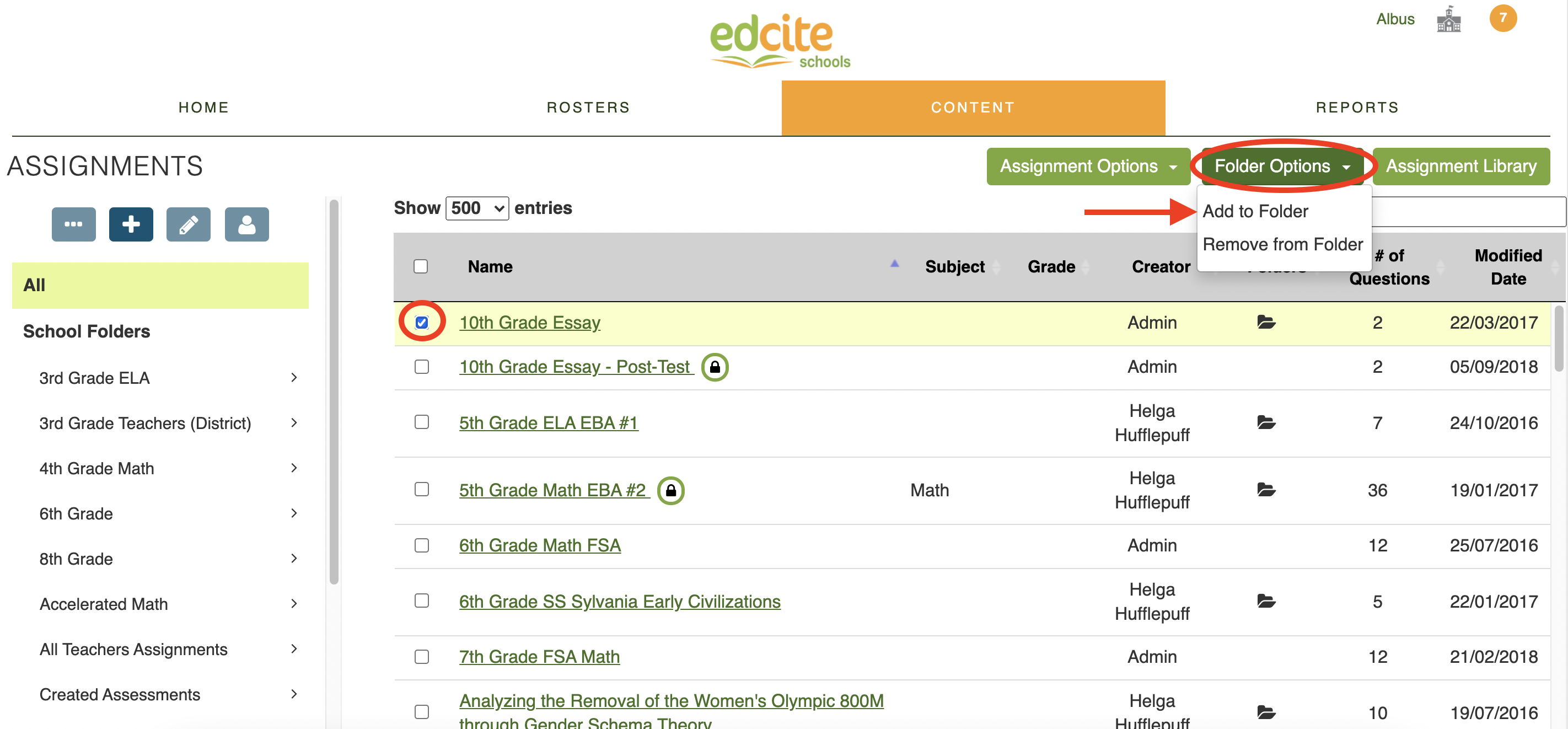
Task: Click the three-dots more options icon
Action: [x=74, y=224]
